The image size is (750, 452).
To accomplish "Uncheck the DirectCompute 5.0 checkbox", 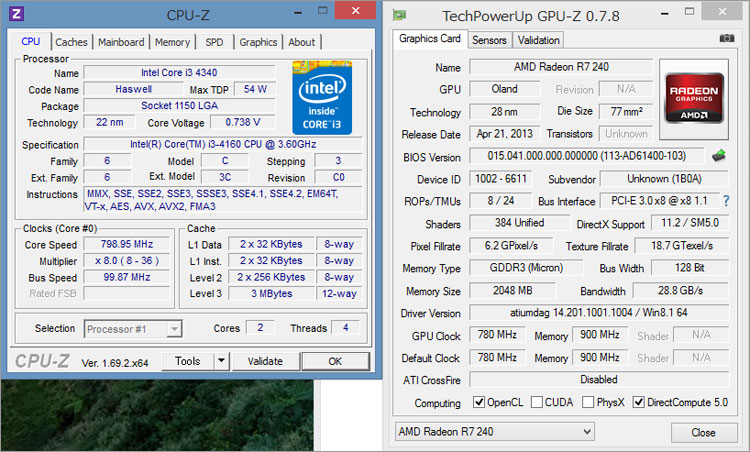I will point(639,402).
